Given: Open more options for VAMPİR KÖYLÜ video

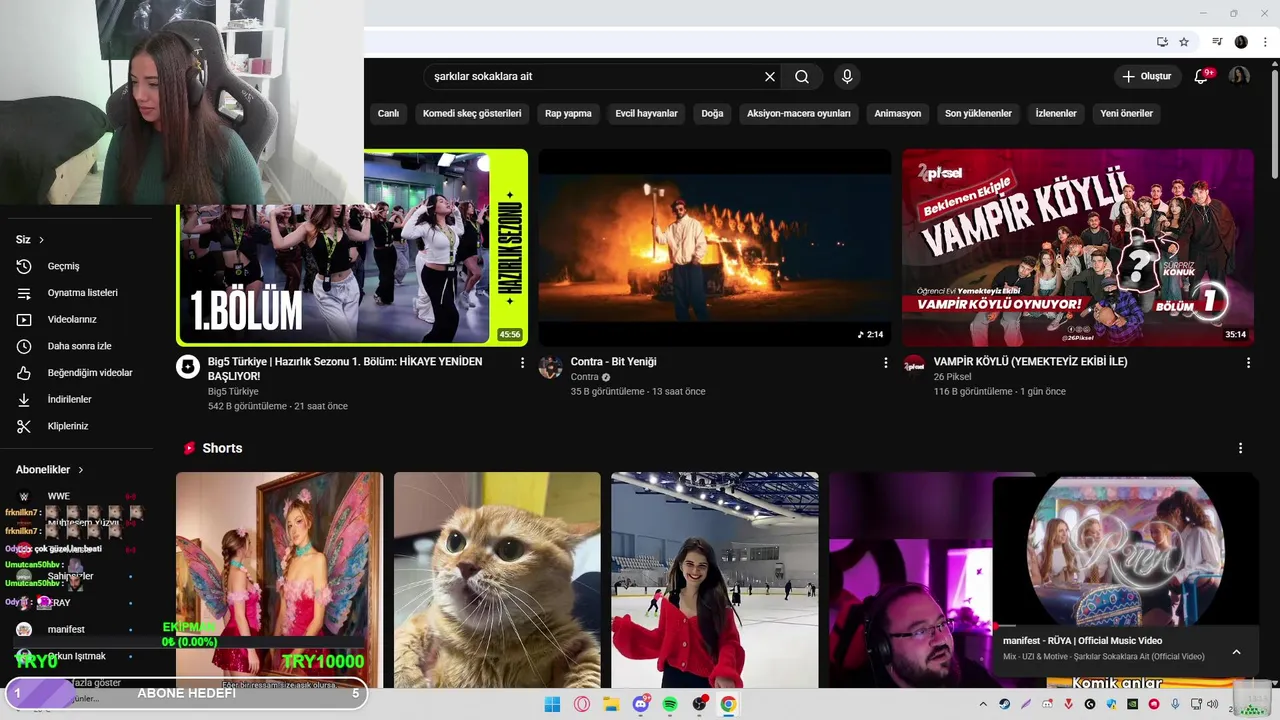Looking at the screenshot, I should [1248, 363].
